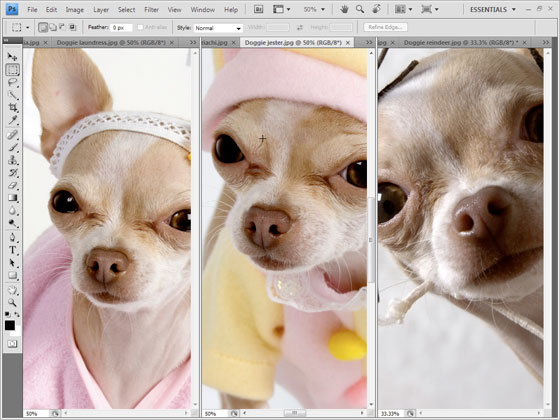Open the File menu

click(x=32, y=10)
